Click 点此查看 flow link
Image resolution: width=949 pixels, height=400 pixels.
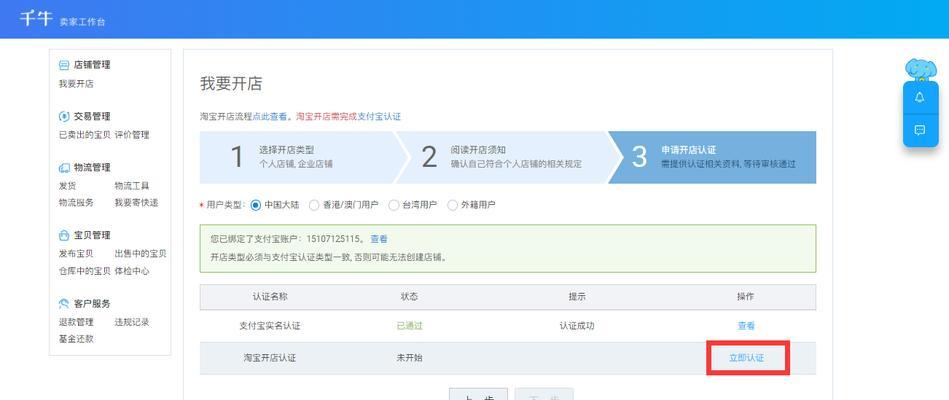[270, 117]
